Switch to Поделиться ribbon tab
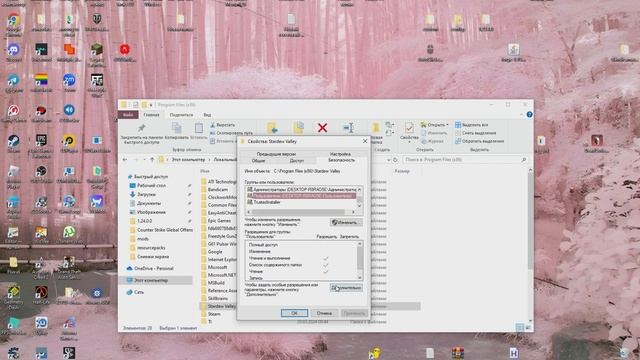Screen dimensions: 640x360 [x=181, y=115]
